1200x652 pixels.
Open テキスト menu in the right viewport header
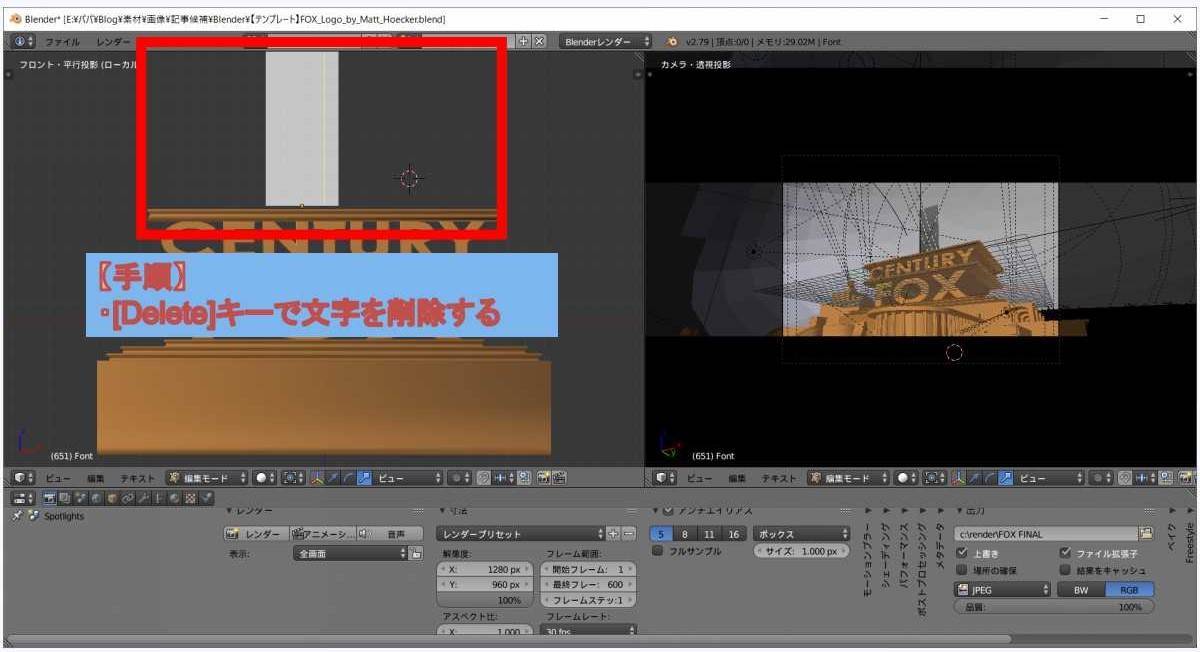pyautogui.click(x=779, y=478)
